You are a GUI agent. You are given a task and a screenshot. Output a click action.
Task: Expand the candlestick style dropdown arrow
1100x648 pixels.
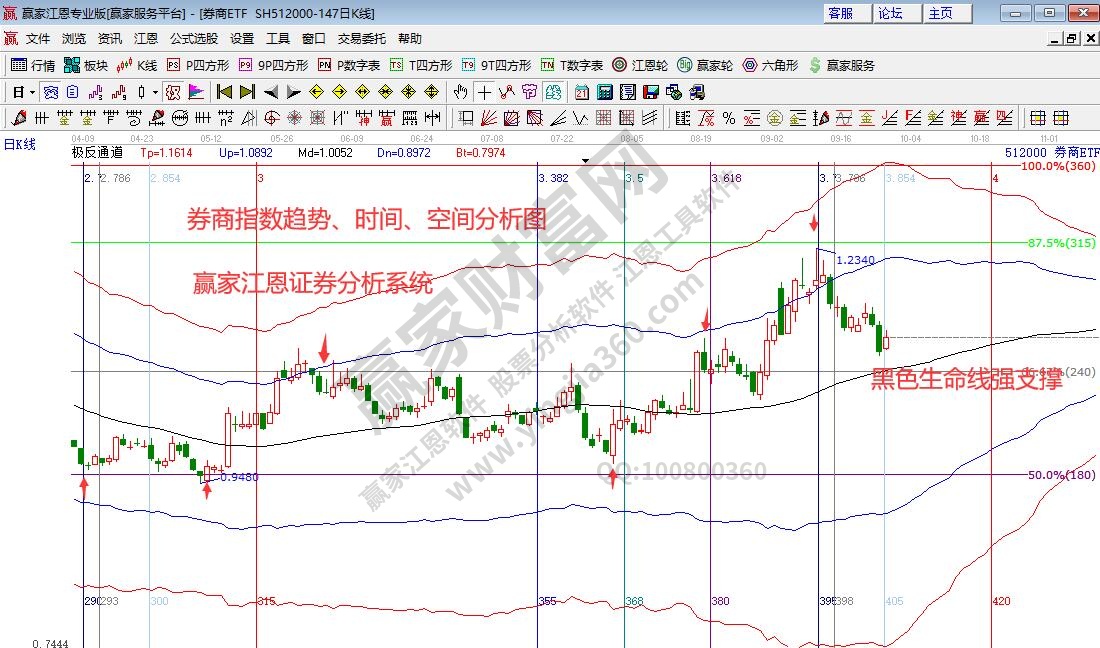(154, 92)
